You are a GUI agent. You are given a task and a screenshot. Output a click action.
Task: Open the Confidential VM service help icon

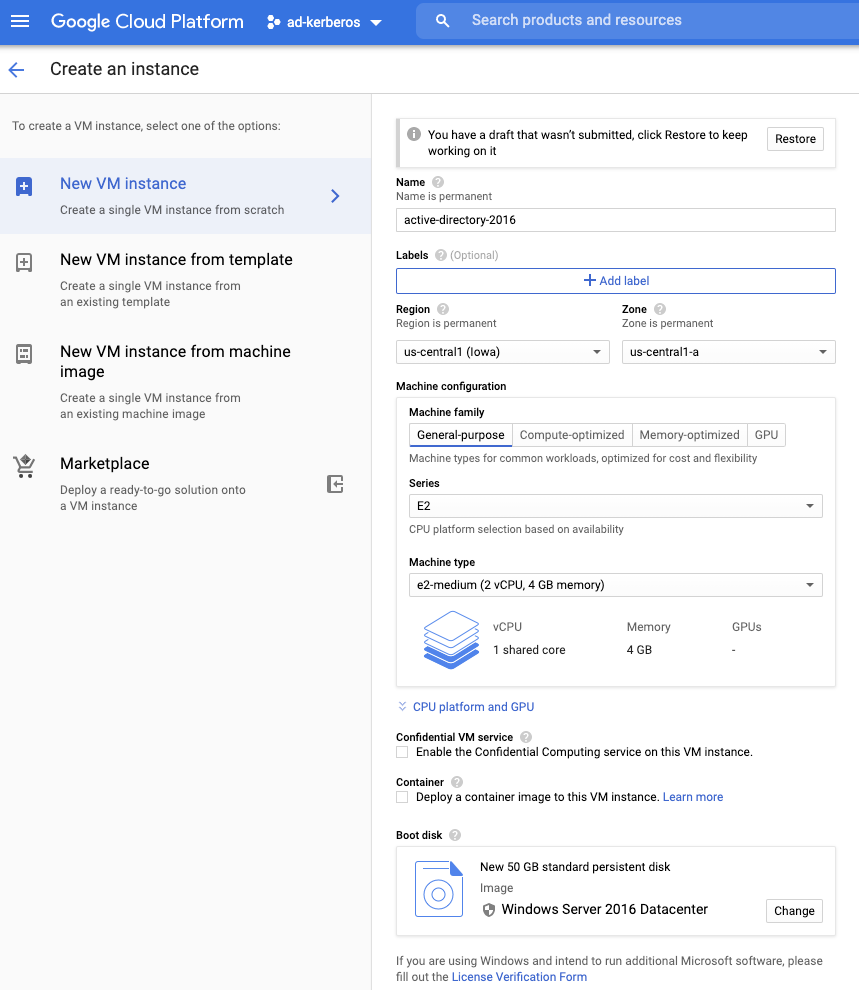point(526,737)
